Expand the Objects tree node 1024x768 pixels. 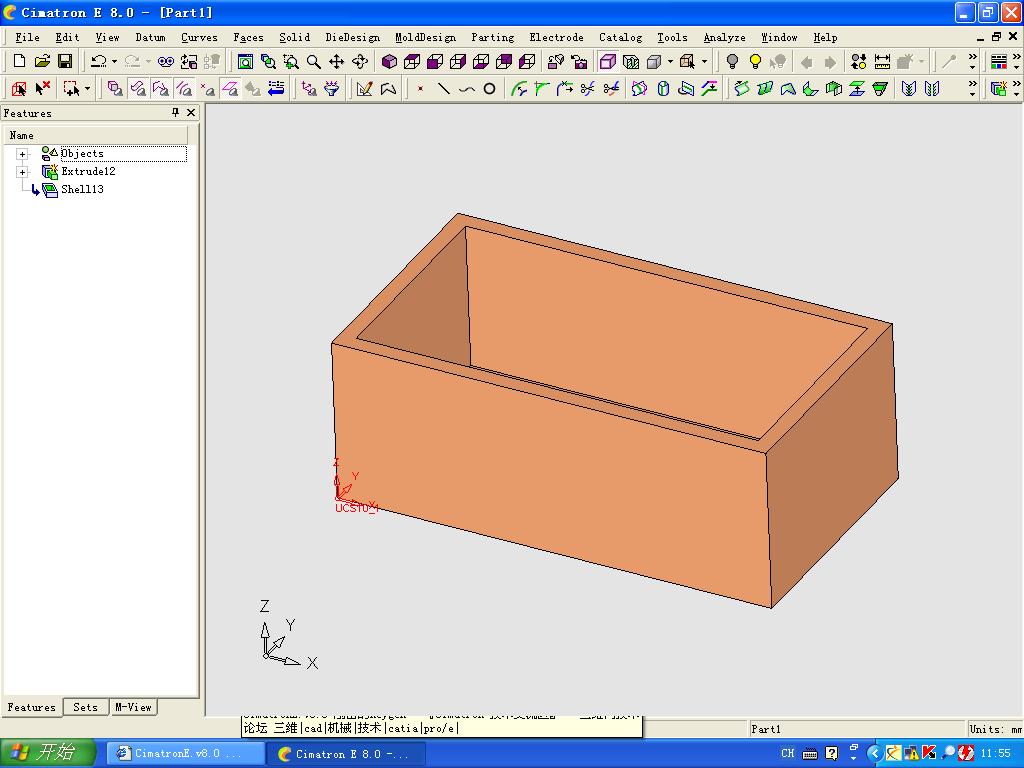[22, 154]
